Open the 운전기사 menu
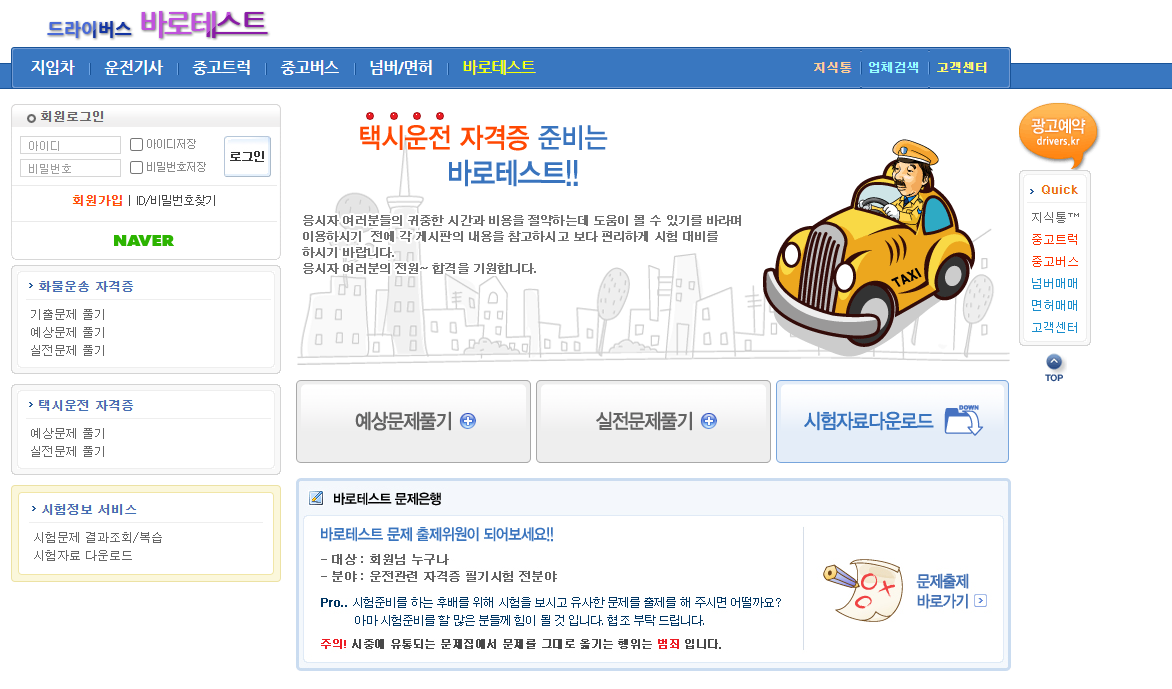Image resolution: width=1172 pixels, height=689 pixels. (134, 67)
